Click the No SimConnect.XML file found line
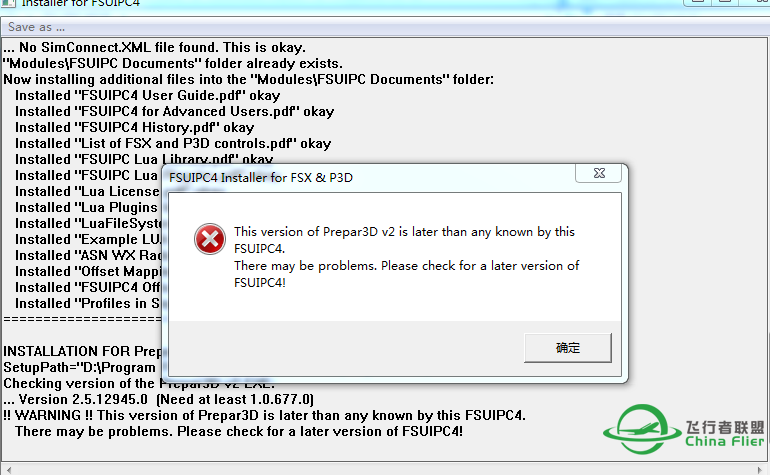The width and height of the screenshot is (770, 475). pyautogui.click(x=154, y=47)
